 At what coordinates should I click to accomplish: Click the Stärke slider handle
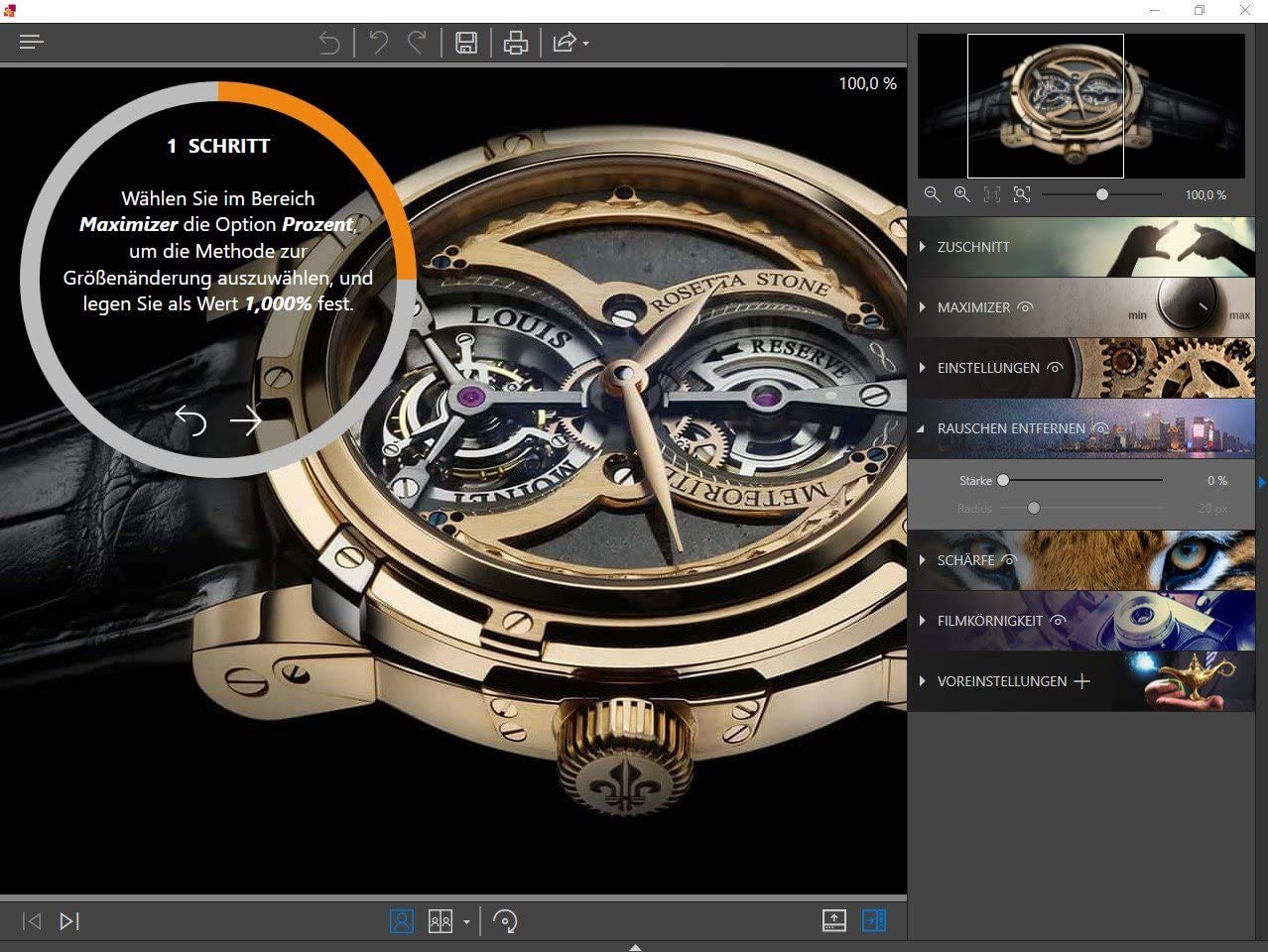(1003, 480)
